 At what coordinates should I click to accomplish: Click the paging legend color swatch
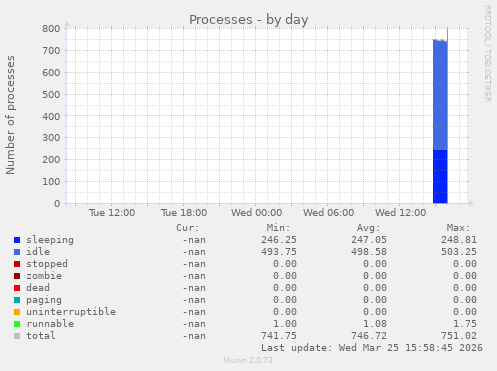[x=17, y=300]
